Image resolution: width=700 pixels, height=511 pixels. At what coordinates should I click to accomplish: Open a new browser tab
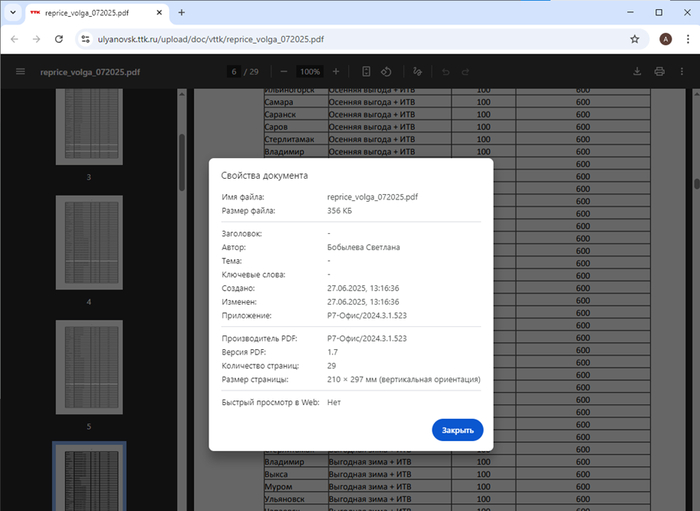coord(181,12)
